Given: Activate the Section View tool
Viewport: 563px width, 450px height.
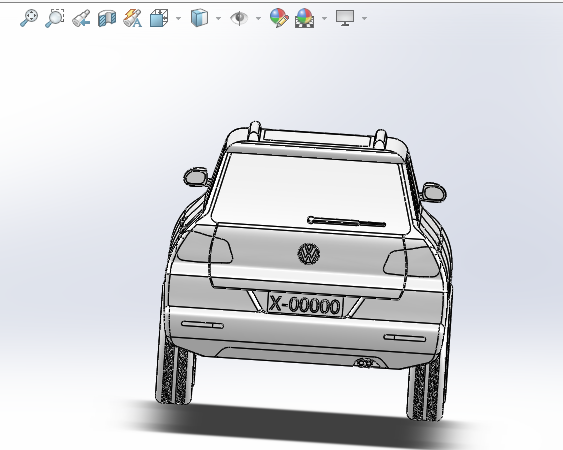Looking at the screenshot, I should pyautogui.click(x=107, y=18).
